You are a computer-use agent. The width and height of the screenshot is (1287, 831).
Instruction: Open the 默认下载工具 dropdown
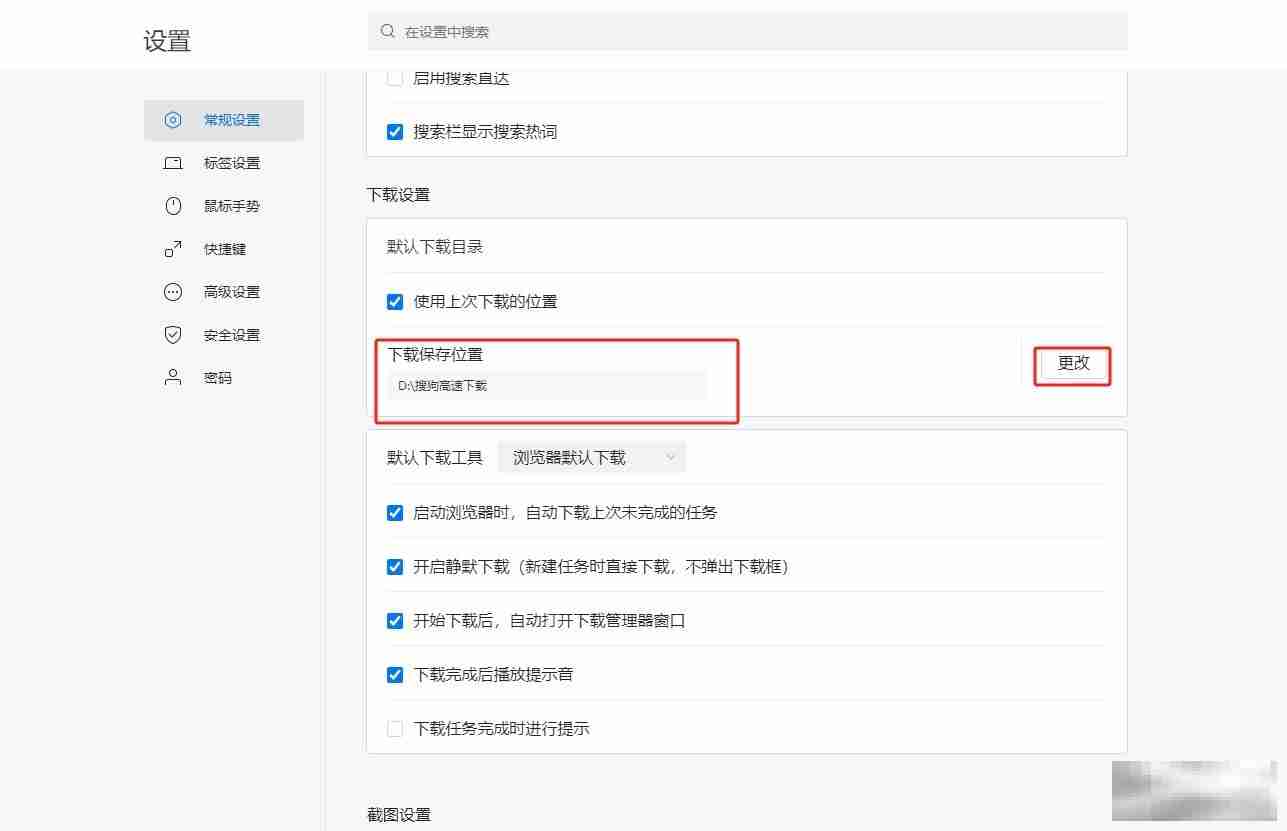pyautogui.click(x=592, y=458)
